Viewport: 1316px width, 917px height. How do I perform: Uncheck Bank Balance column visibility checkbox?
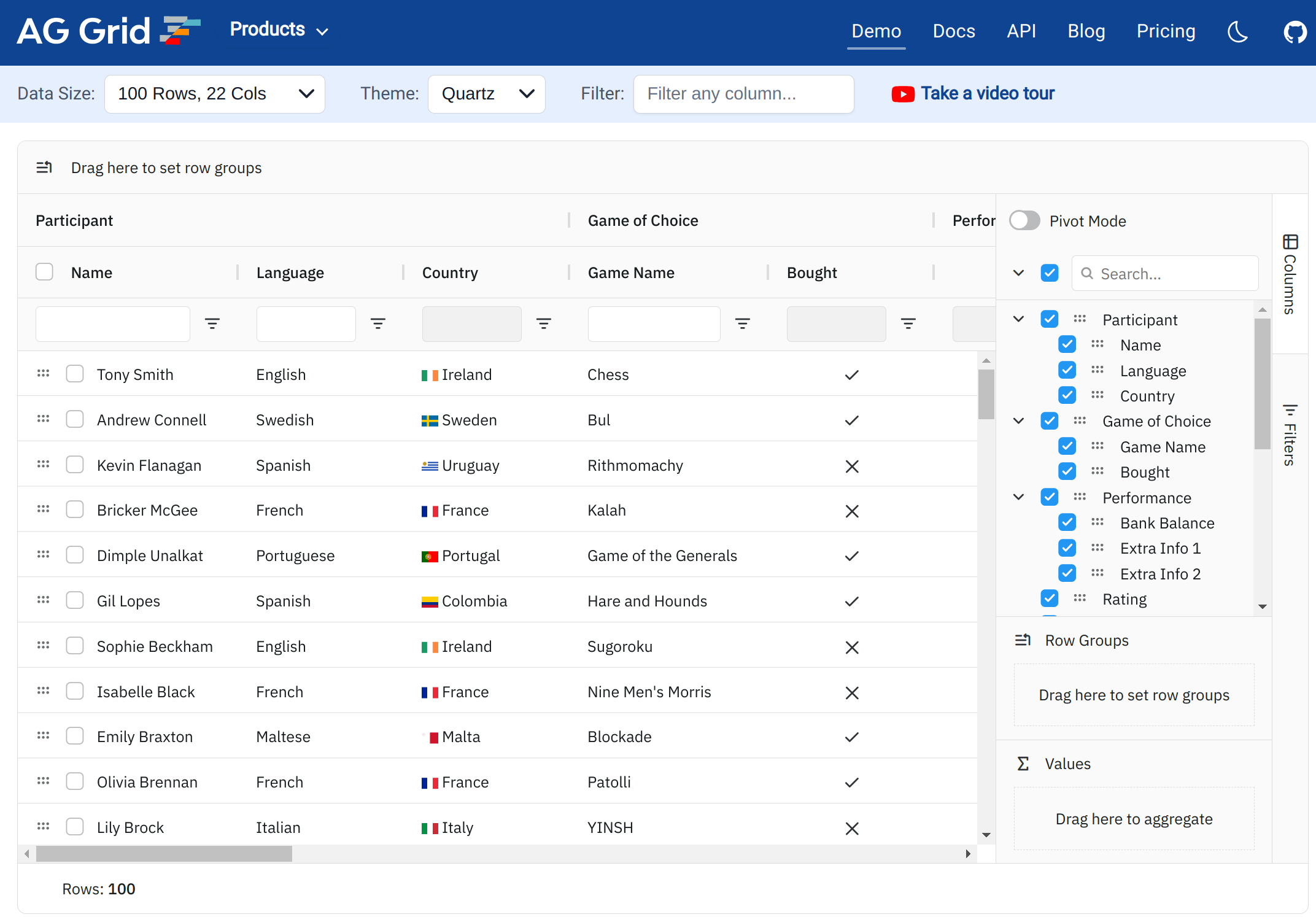tap(1067, 522)
